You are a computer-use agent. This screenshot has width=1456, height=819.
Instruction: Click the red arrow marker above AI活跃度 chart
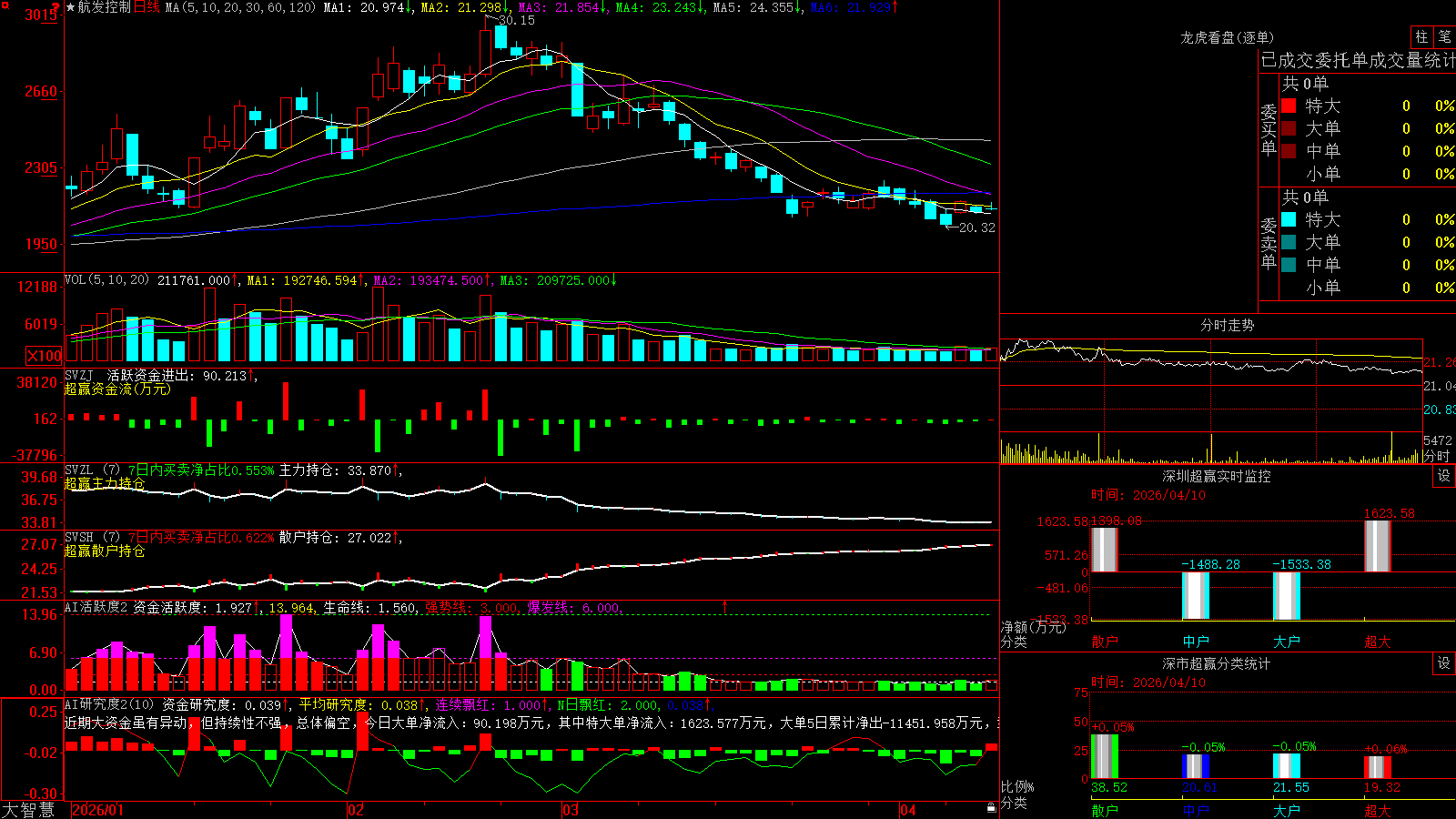click(x=725, y=606)
